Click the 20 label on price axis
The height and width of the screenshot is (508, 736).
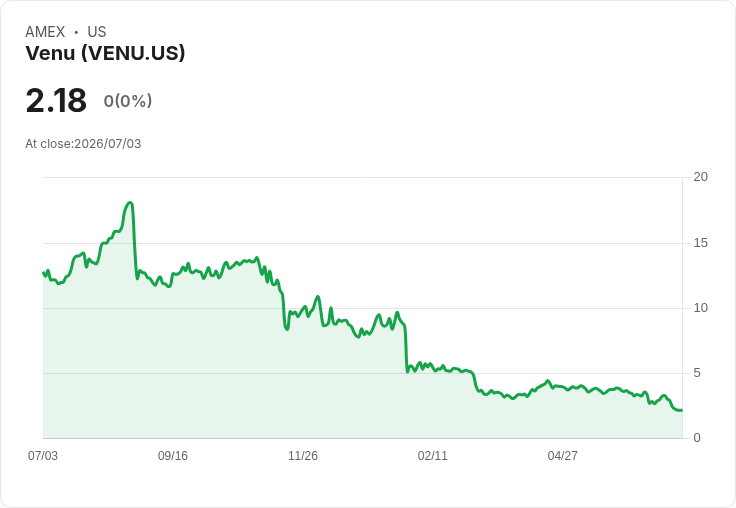tap(701, 177)
